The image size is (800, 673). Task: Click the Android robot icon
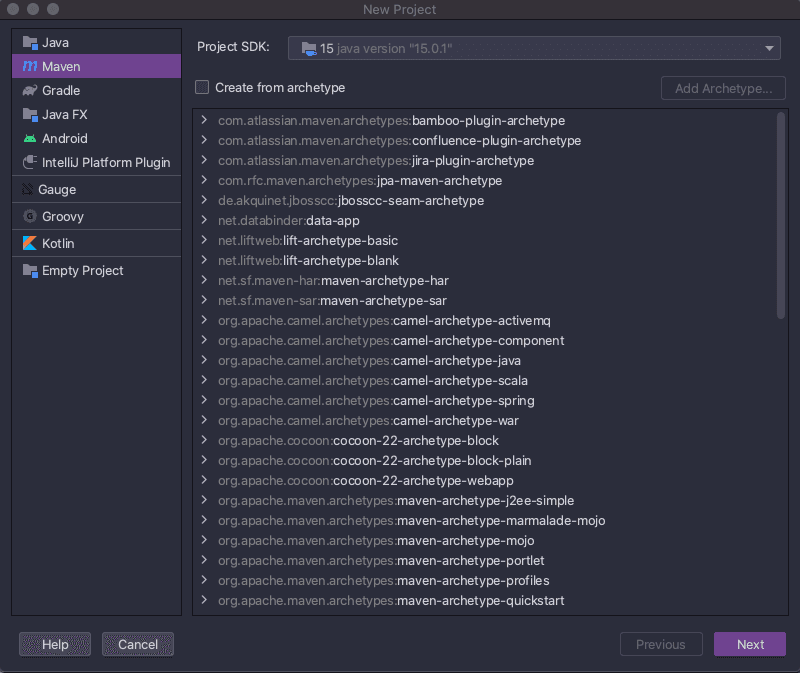30,139
